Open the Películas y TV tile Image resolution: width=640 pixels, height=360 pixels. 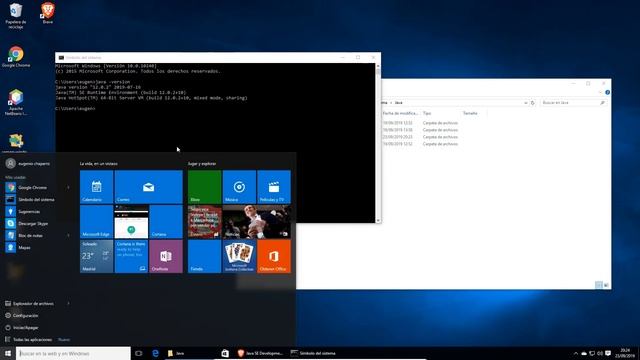click(274, 187)
